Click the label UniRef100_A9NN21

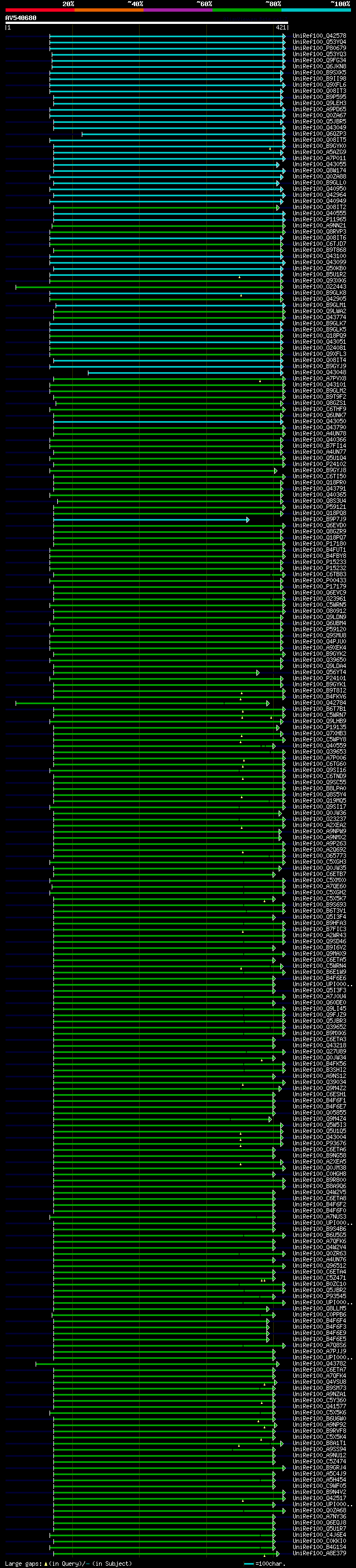click(319, 225)
